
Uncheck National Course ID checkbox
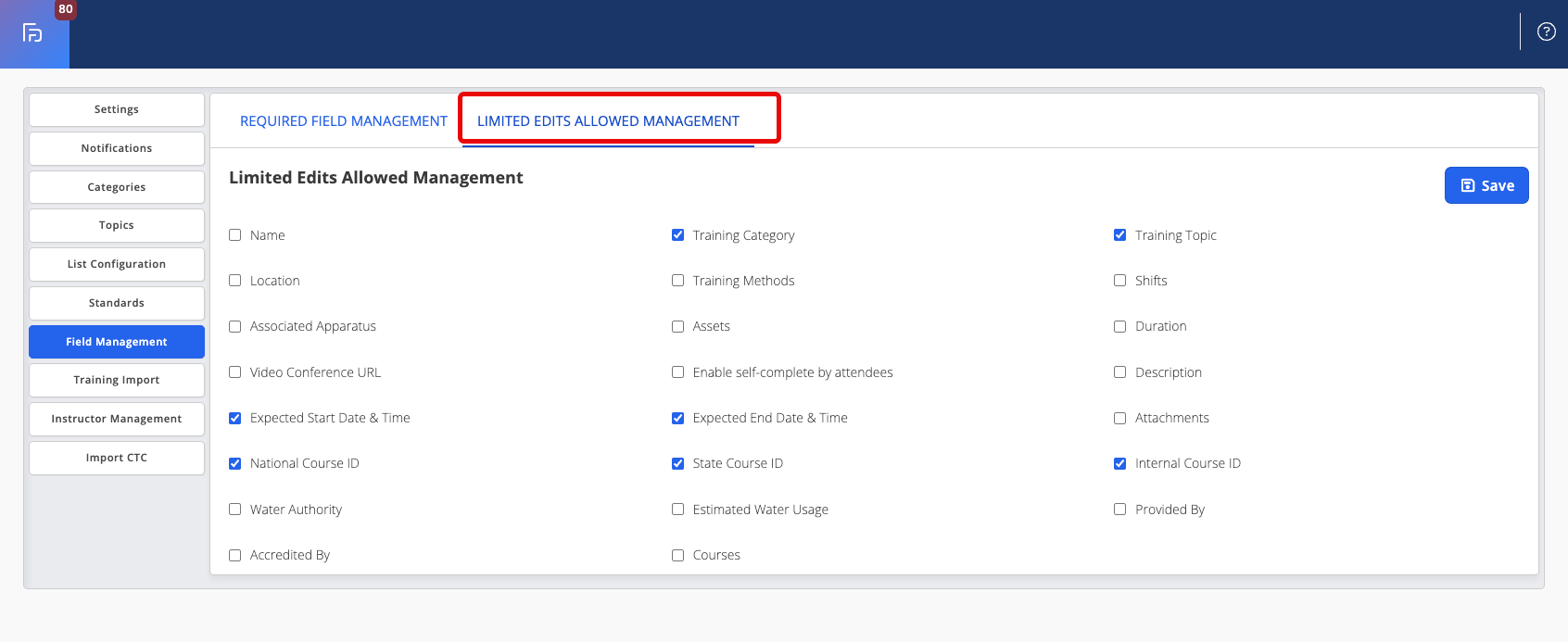pyautogui.click(x=235, y=463)
